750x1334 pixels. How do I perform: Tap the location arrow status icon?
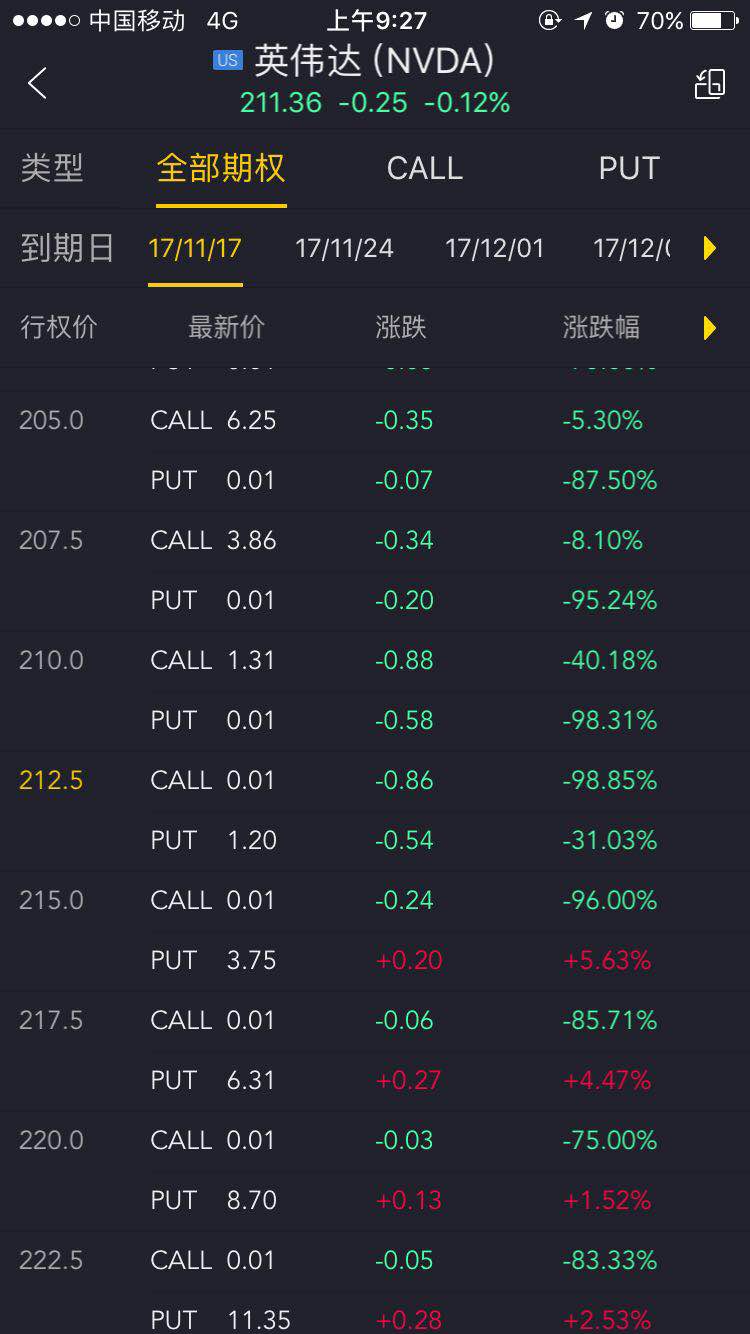tap(584, 20)
